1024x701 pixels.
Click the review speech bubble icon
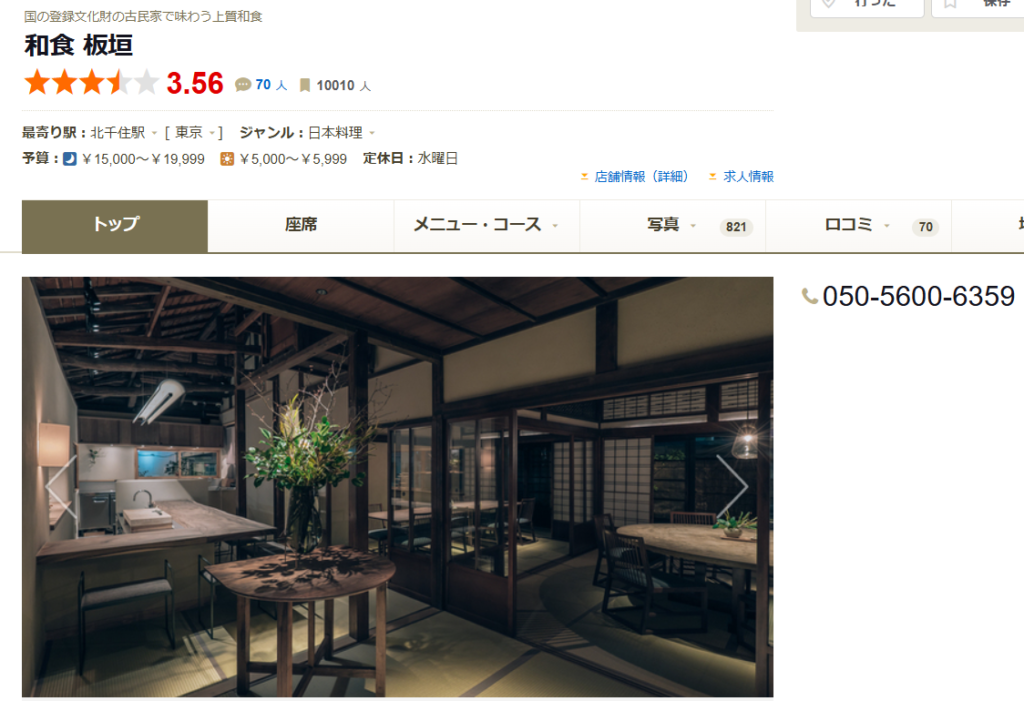point(243,85)
